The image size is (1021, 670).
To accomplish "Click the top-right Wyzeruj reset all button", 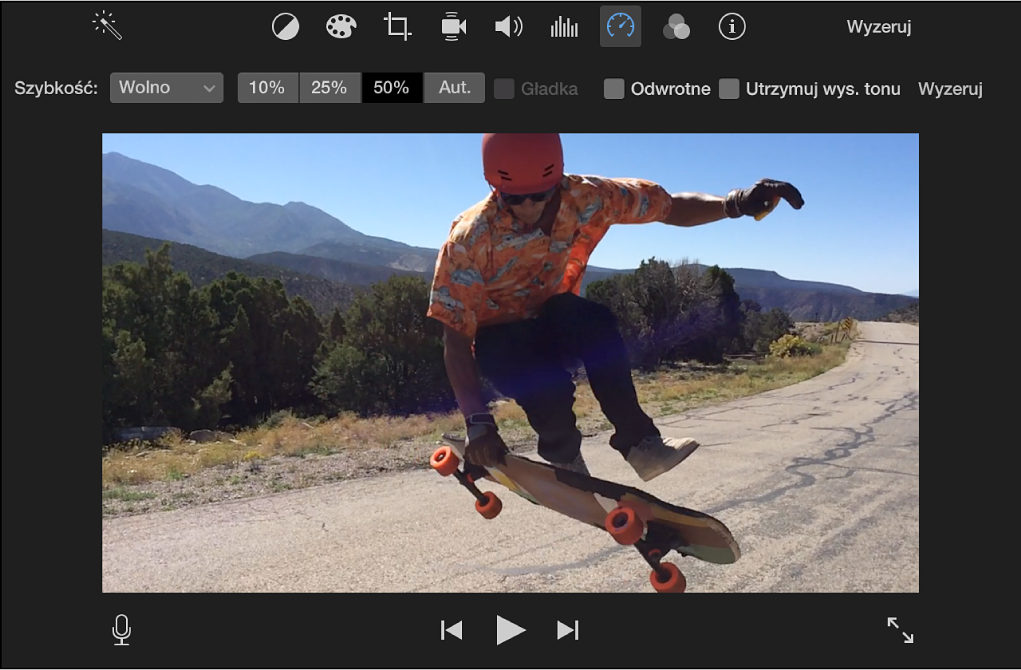I will [878, 27].
